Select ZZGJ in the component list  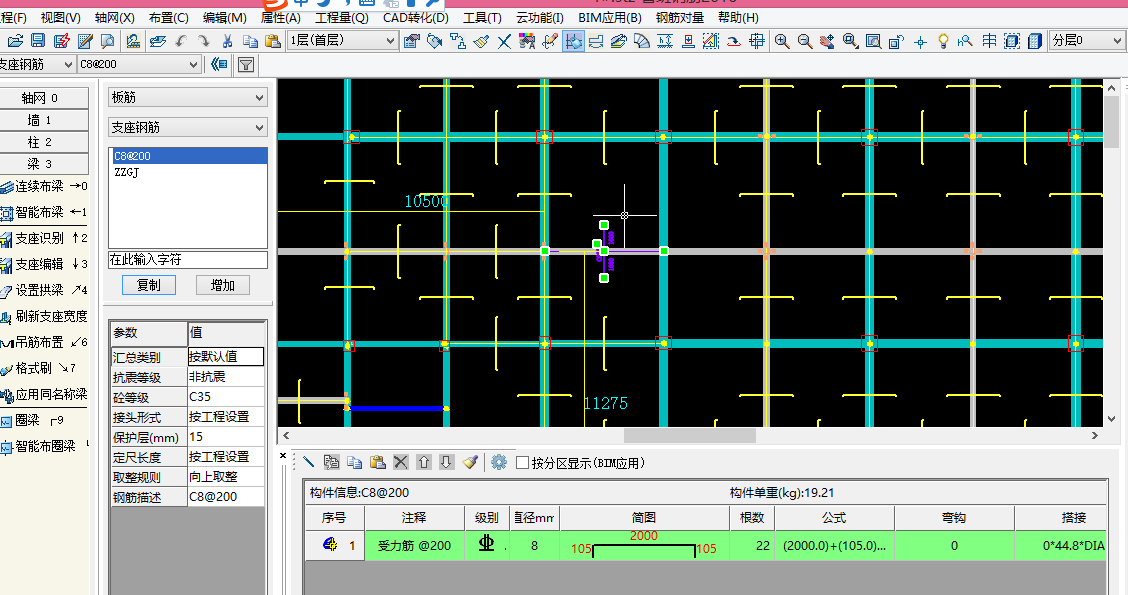(x=188, y=173)
